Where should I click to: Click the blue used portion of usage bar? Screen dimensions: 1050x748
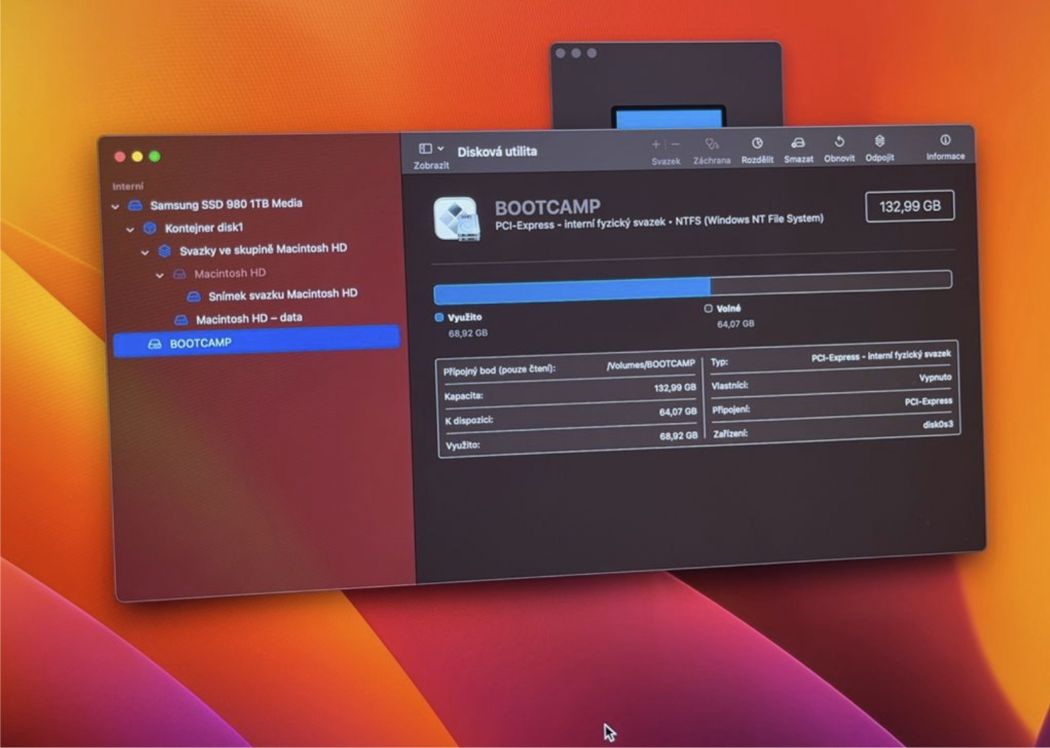pyautogui.click(x=572, y=291)
